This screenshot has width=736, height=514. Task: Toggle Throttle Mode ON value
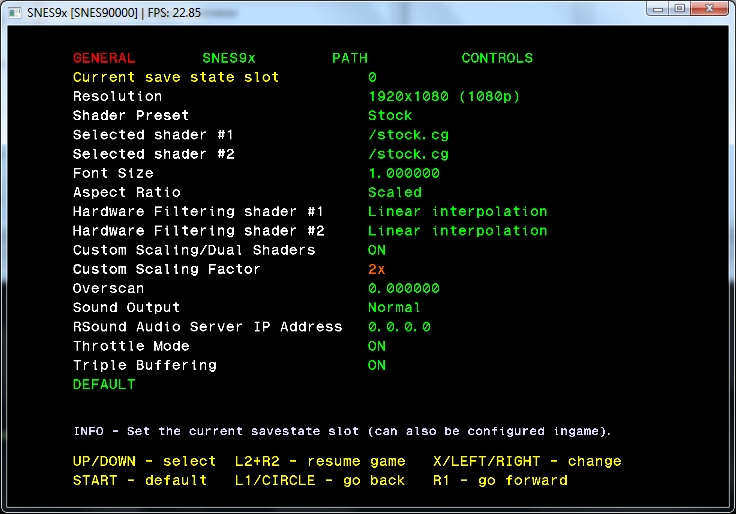point(376,346)
